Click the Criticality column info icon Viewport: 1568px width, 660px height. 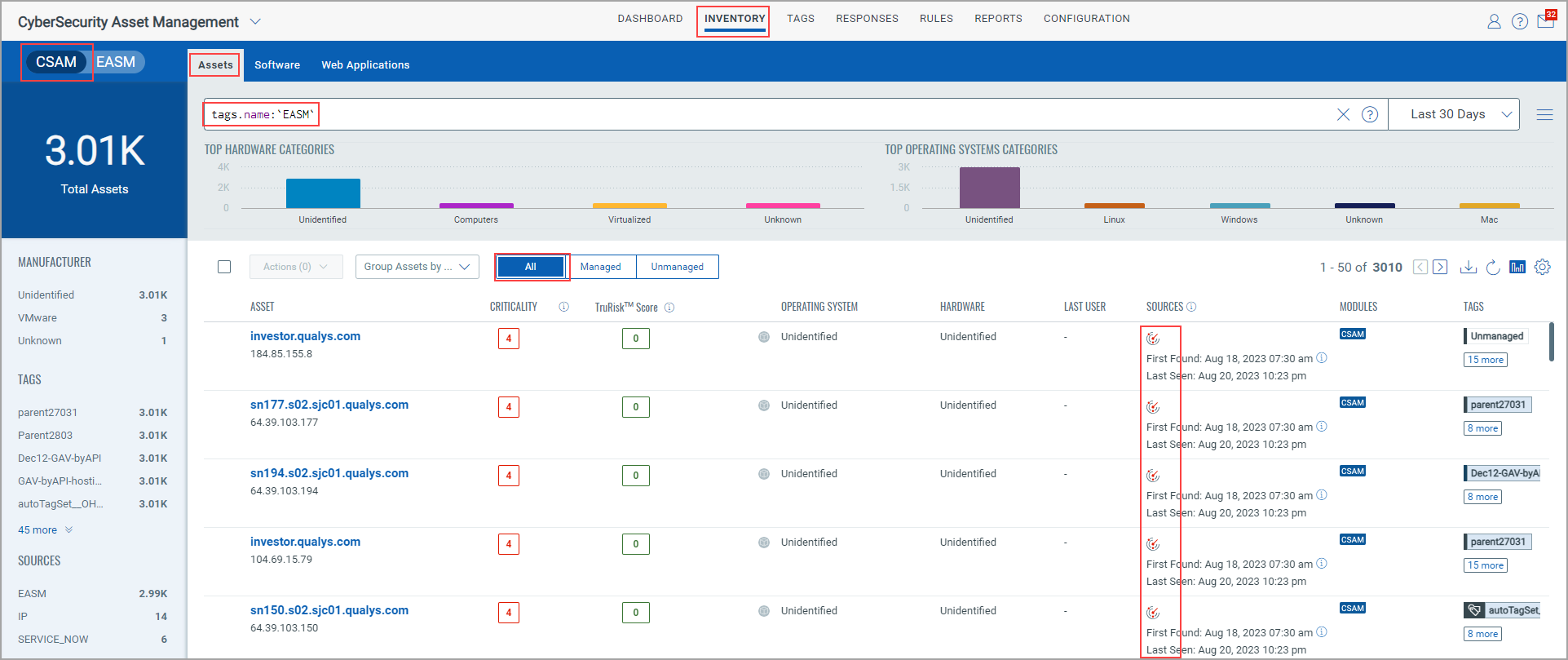point(563,307)
